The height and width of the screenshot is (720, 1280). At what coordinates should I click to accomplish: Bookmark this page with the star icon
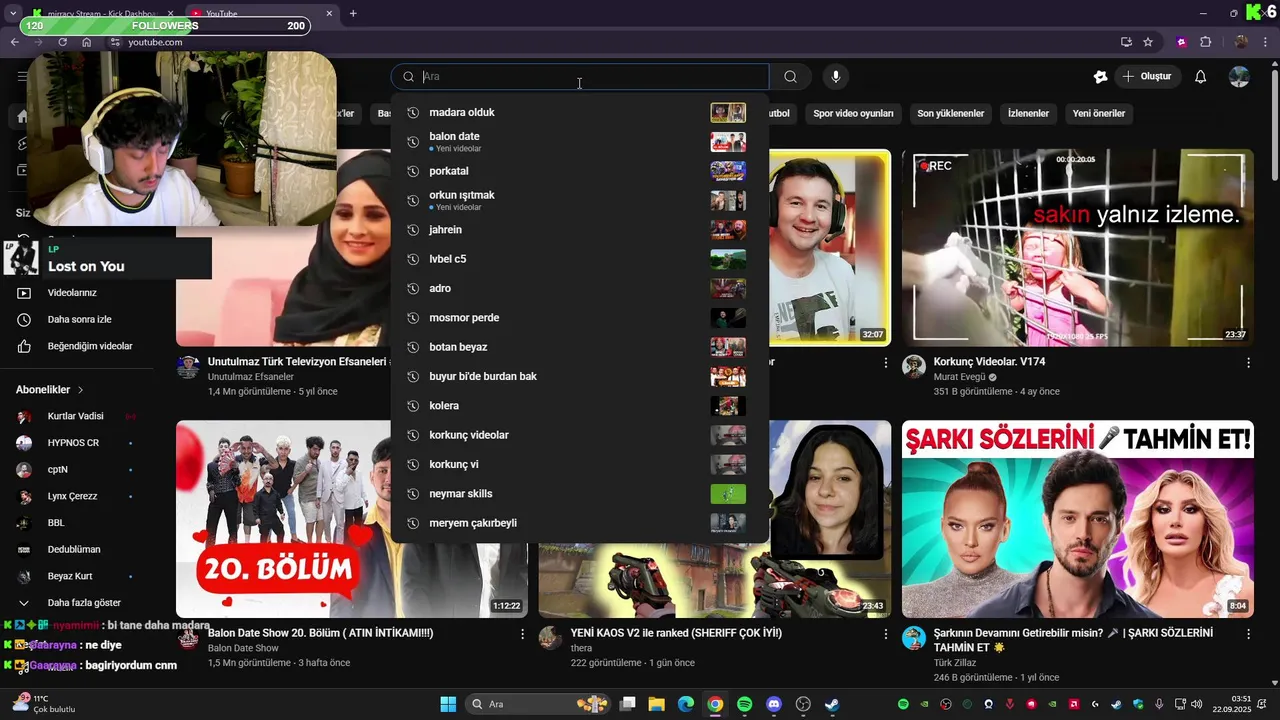click(1148, 42)
